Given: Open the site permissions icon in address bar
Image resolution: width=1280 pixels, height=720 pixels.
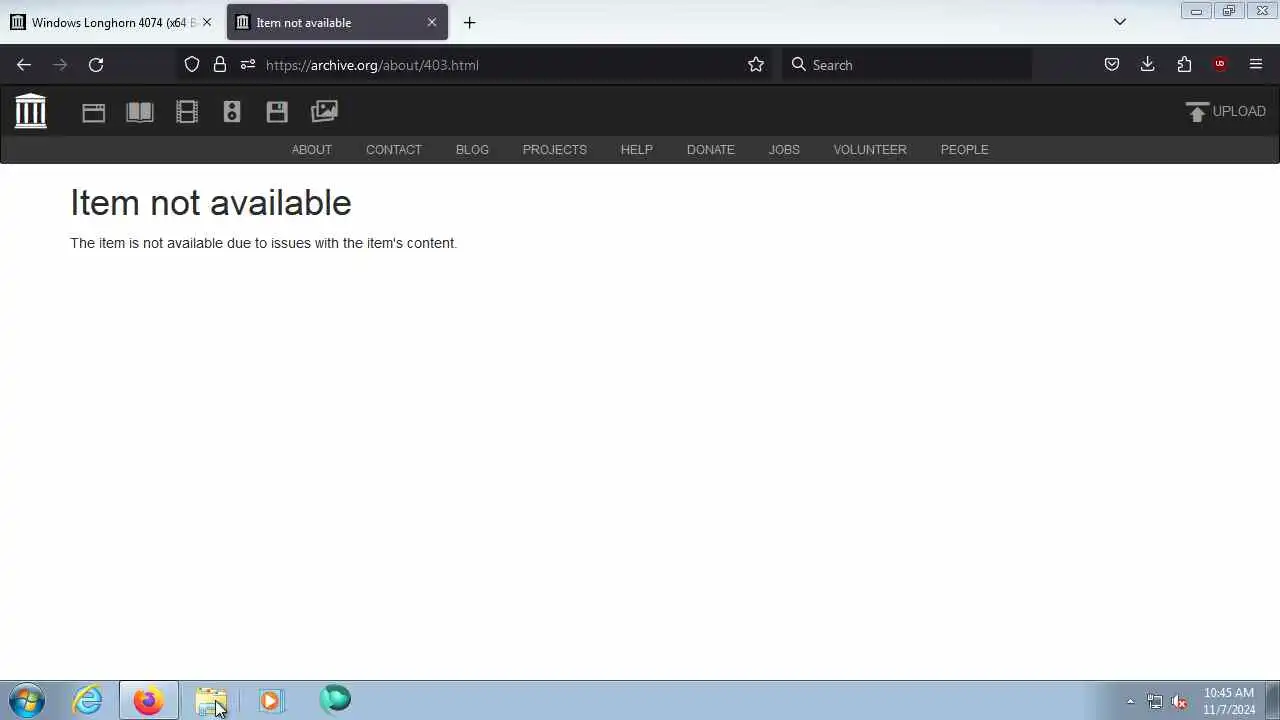Looking at the screenshot, I should coord(248,65).
